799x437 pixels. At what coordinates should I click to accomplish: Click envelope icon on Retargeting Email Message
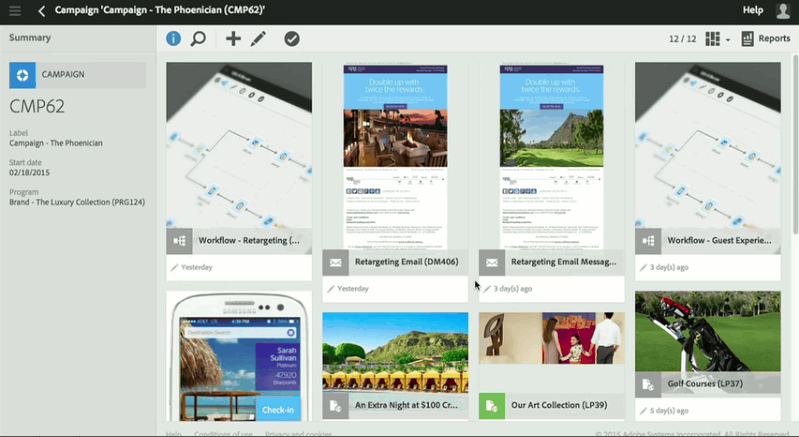click(491, 263)
